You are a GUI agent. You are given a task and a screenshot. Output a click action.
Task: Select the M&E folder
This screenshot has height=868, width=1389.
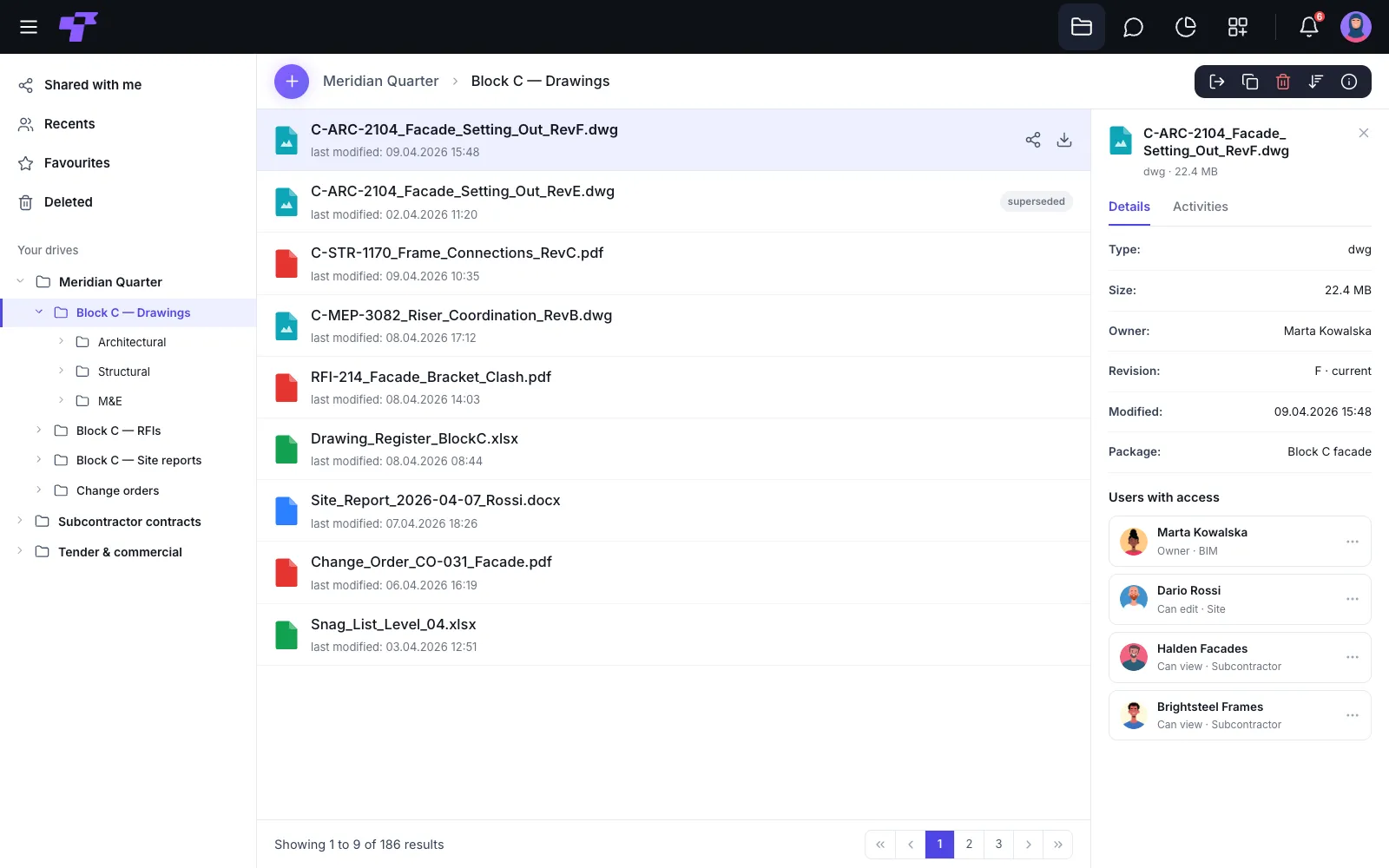coord(110,401)
